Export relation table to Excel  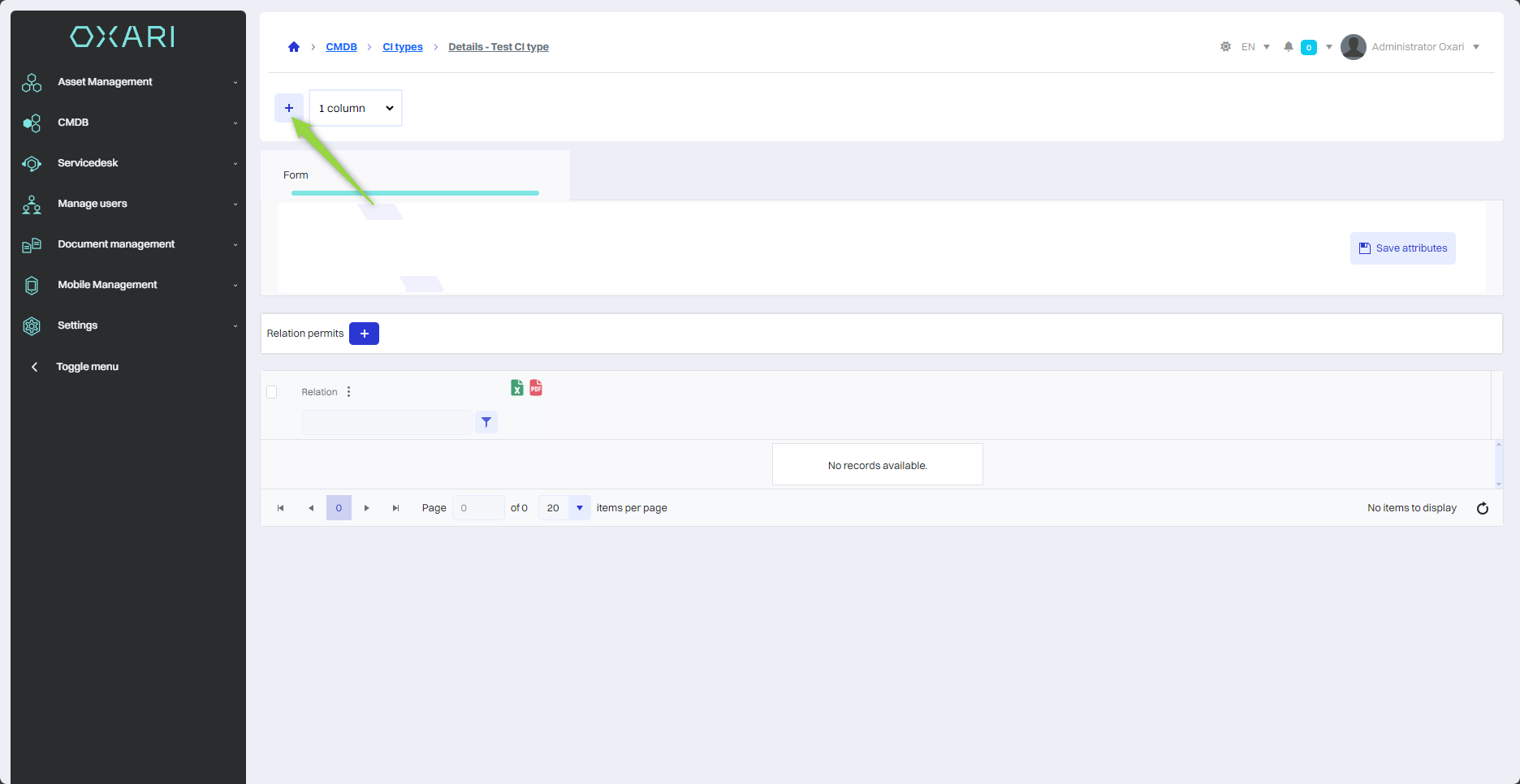coord(517,388)
